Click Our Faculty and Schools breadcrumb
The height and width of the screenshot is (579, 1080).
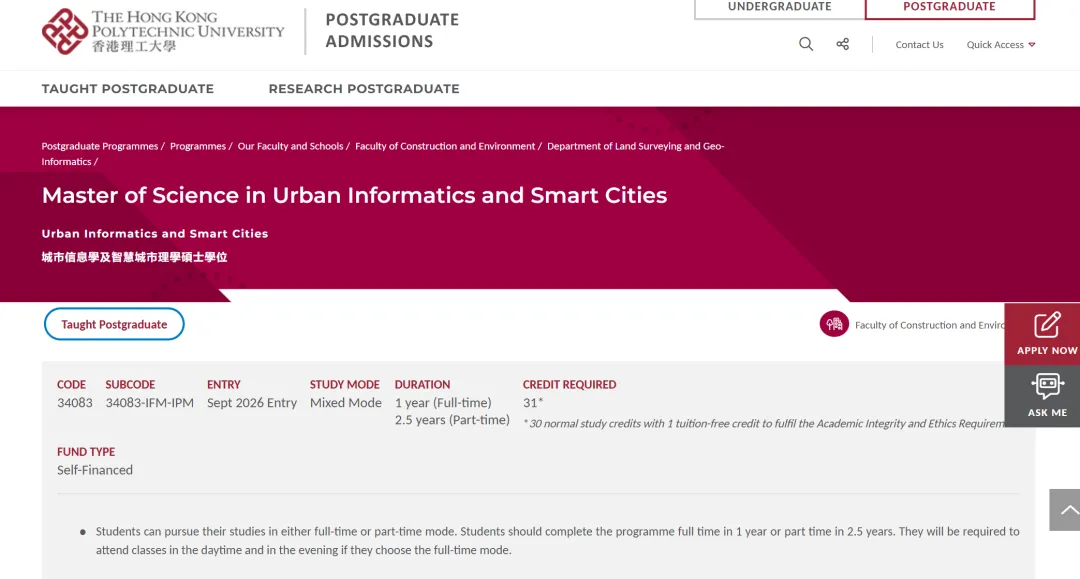tap(290, 146)
